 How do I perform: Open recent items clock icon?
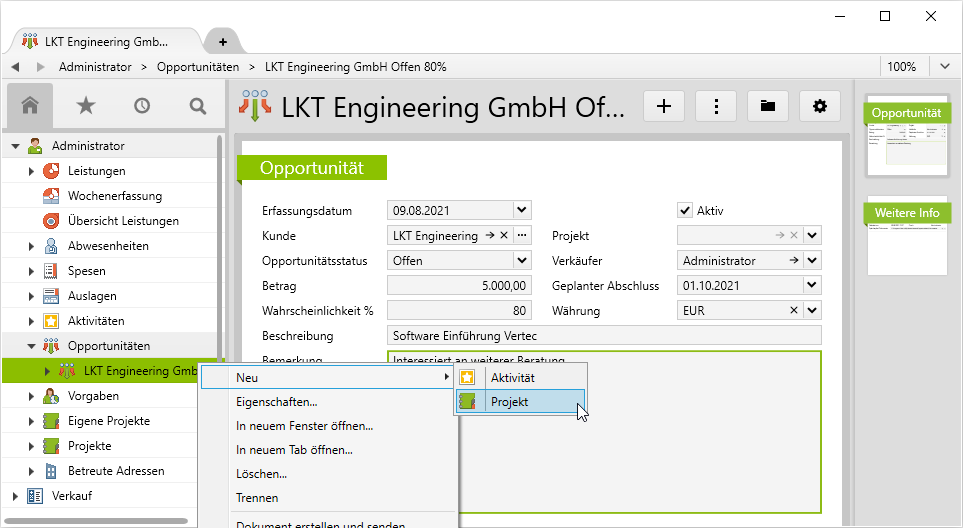(x=142, y=105)
